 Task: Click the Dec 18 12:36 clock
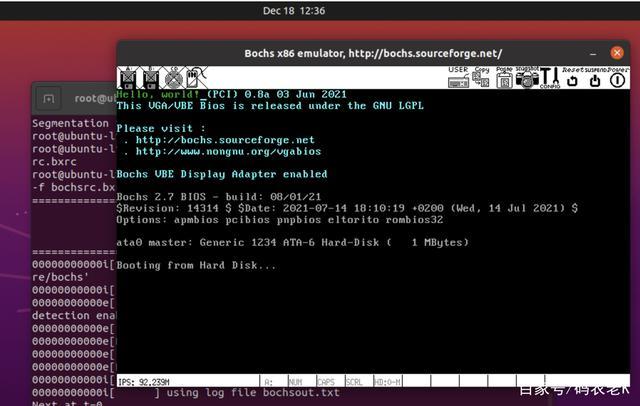[294, 11]
